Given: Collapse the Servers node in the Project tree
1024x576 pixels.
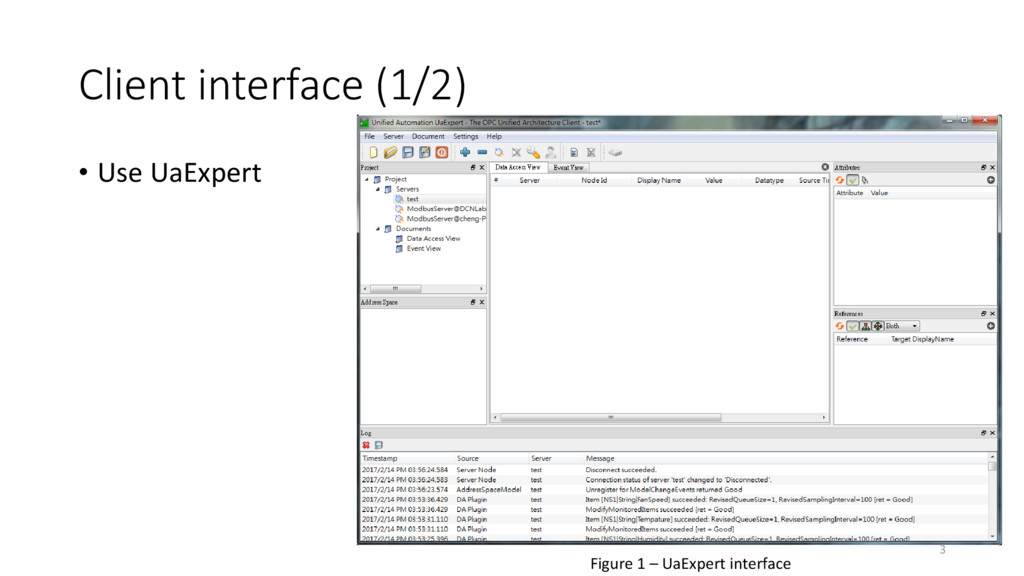Looking at the screenshot, I should point(379,189).
